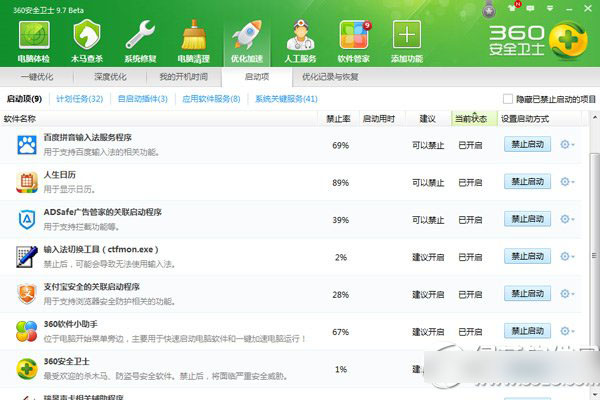Screen dimensions: 600x400
Task: Click the 百度拼音输入法 paw icon
Action: pos(27,145)
